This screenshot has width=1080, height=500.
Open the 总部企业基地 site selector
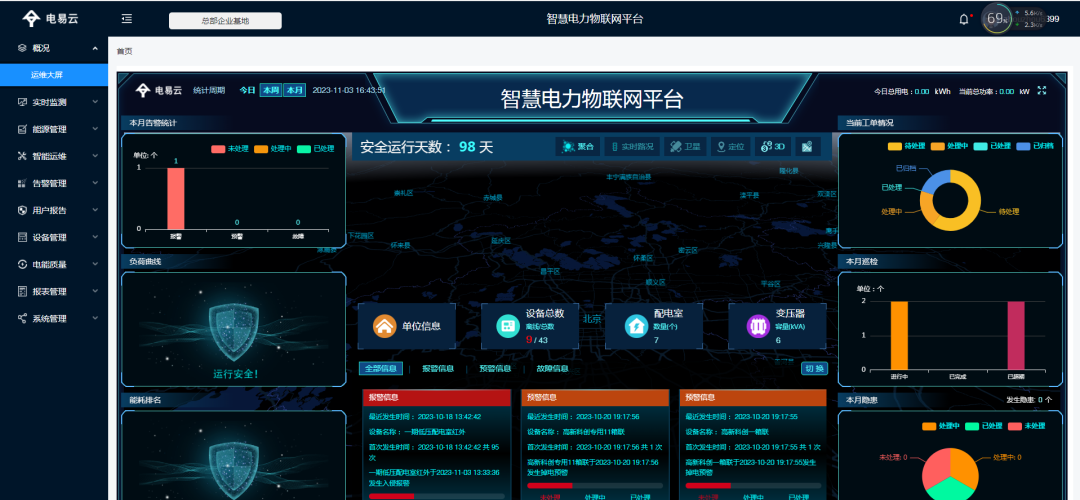(225, 21)
